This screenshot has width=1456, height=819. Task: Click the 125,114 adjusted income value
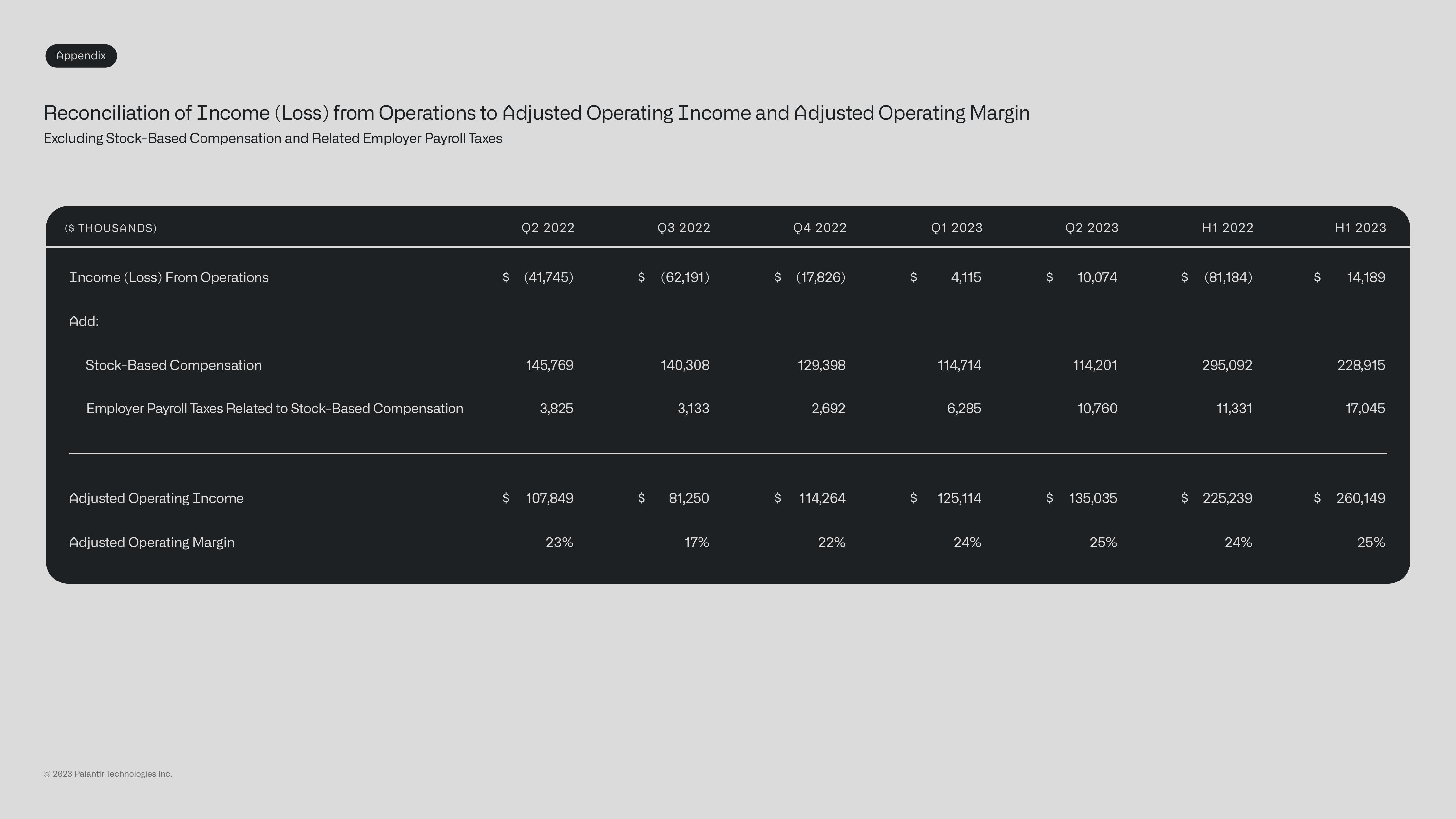tap(959, 499)
